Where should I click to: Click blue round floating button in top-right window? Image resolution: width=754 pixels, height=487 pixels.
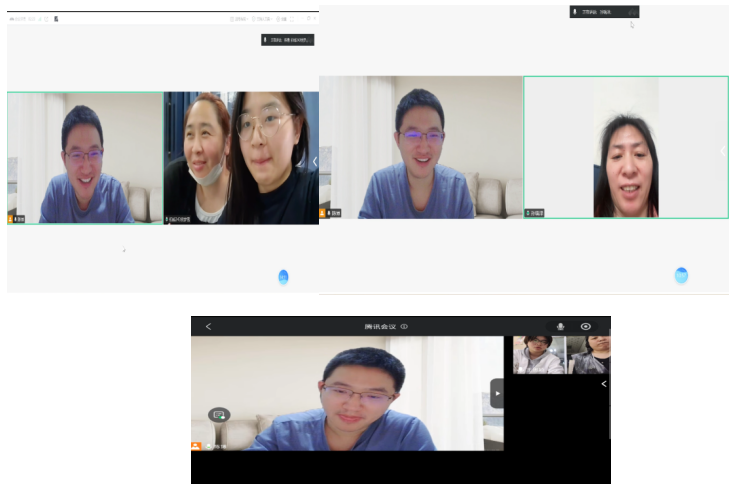(x=681, y=275)
